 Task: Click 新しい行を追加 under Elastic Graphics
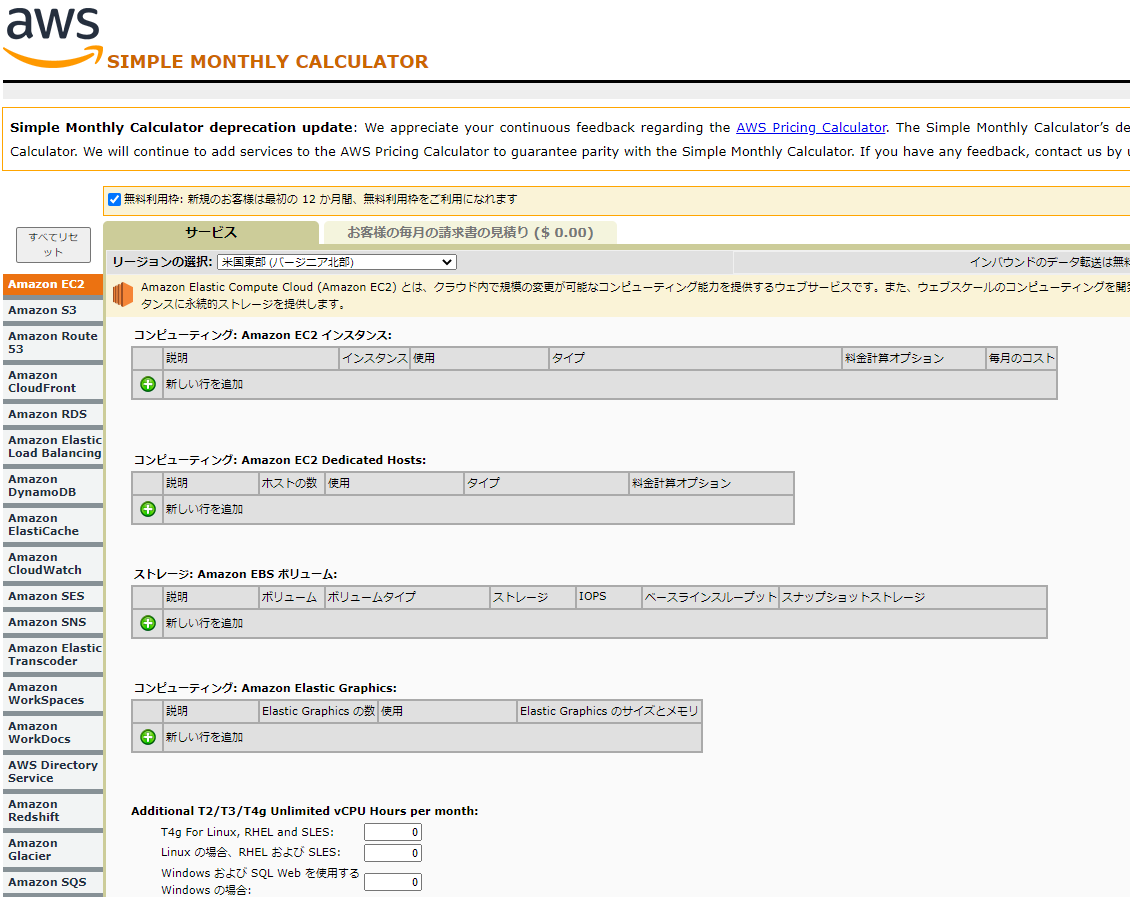(204, 737)
